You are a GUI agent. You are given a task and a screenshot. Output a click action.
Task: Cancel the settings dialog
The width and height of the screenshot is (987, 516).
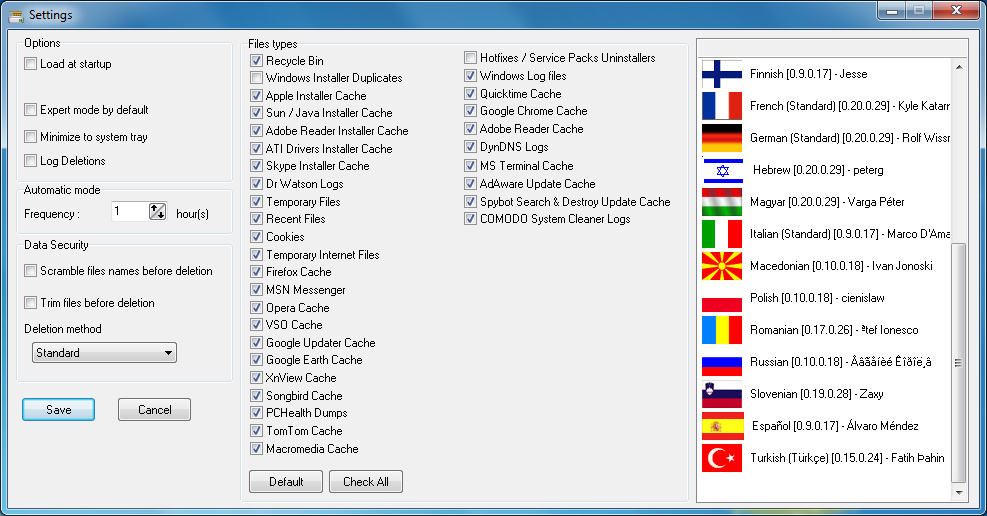[x=154, y=410]
